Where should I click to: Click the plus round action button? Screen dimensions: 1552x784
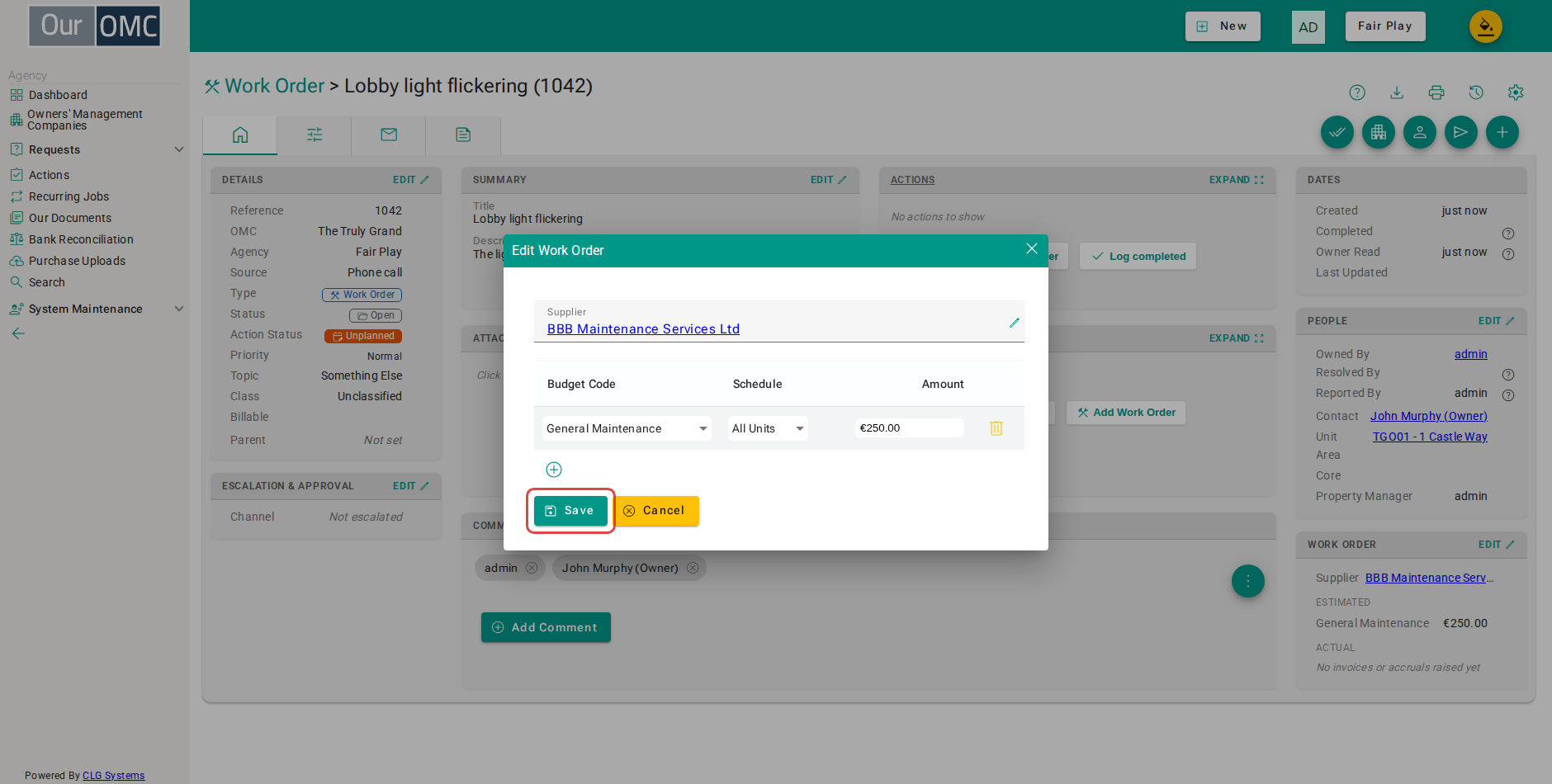click(1502, 132)
